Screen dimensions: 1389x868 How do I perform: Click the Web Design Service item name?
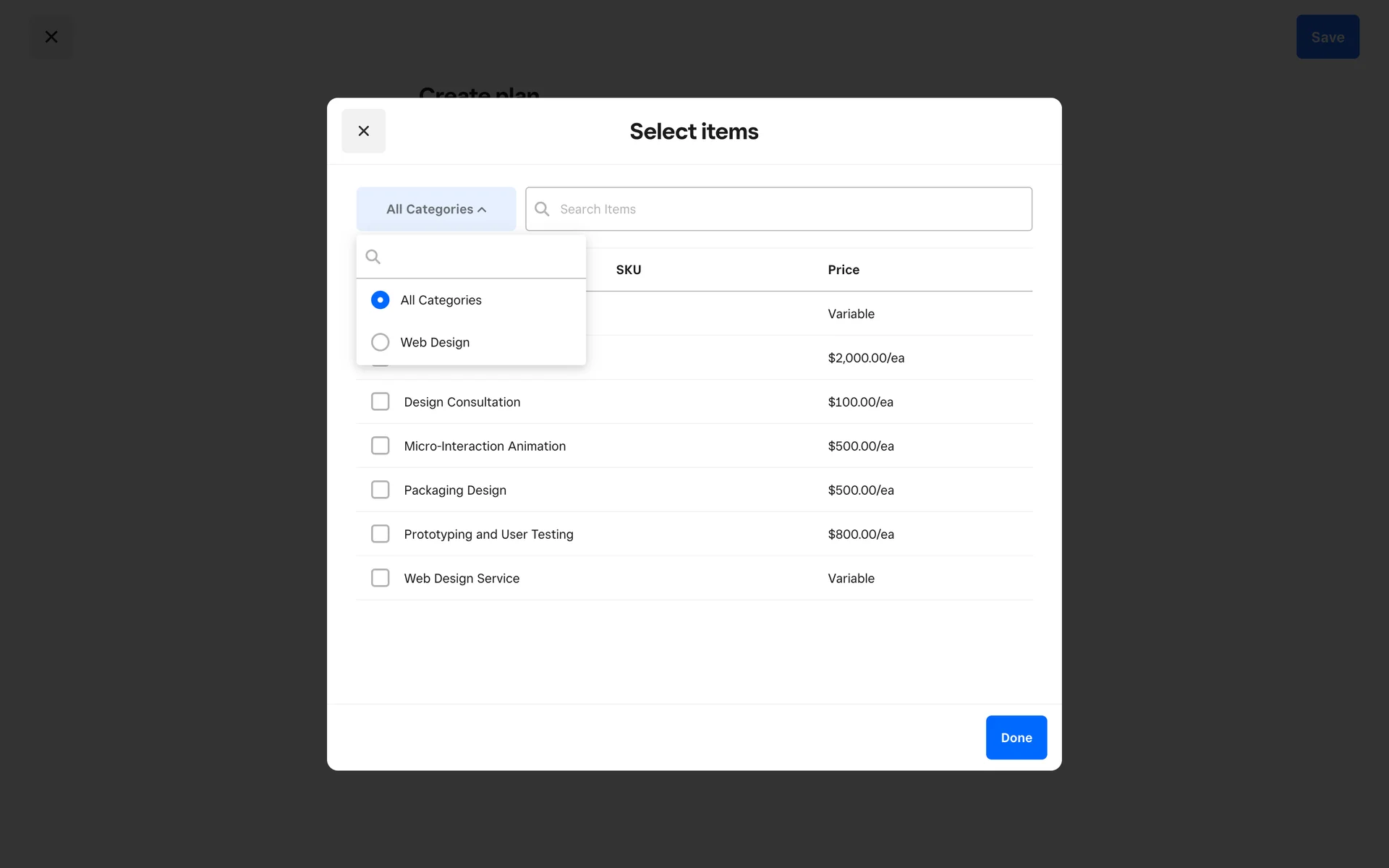point(462,579)
